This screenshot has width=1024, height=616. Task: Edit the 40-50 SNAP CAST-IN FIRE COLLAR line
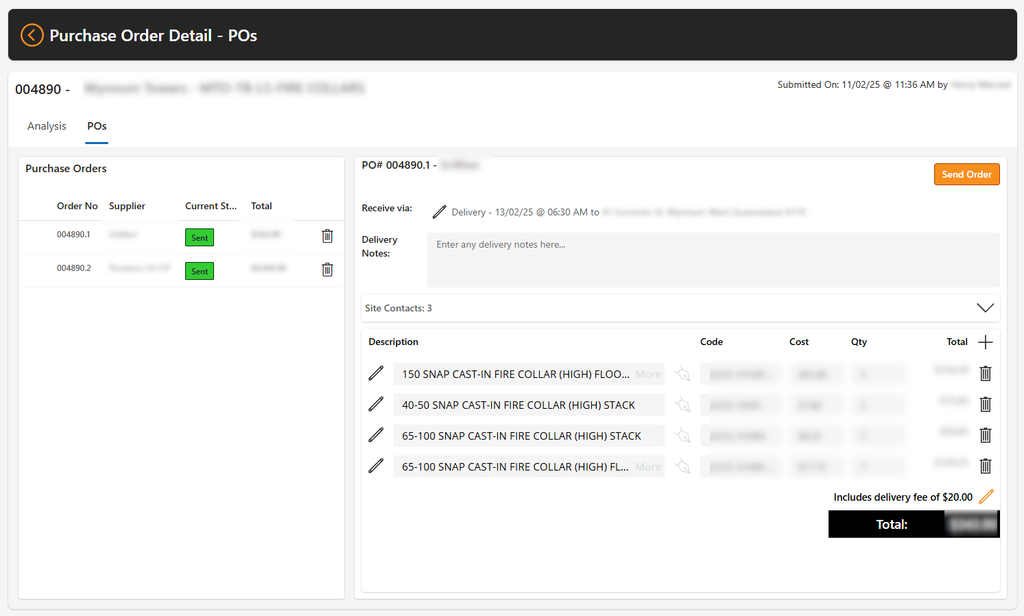click(376, 404)
